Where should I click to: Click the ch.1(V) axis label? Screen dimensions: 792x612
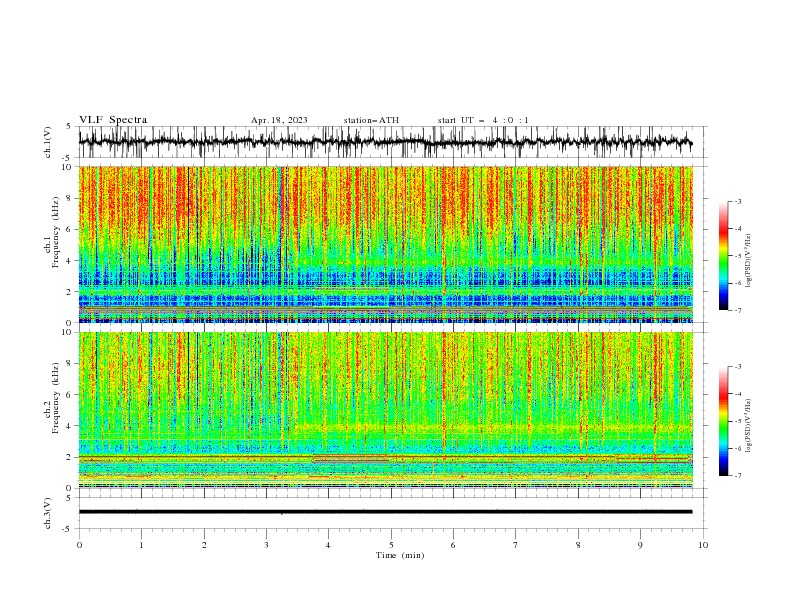[48, 142]
